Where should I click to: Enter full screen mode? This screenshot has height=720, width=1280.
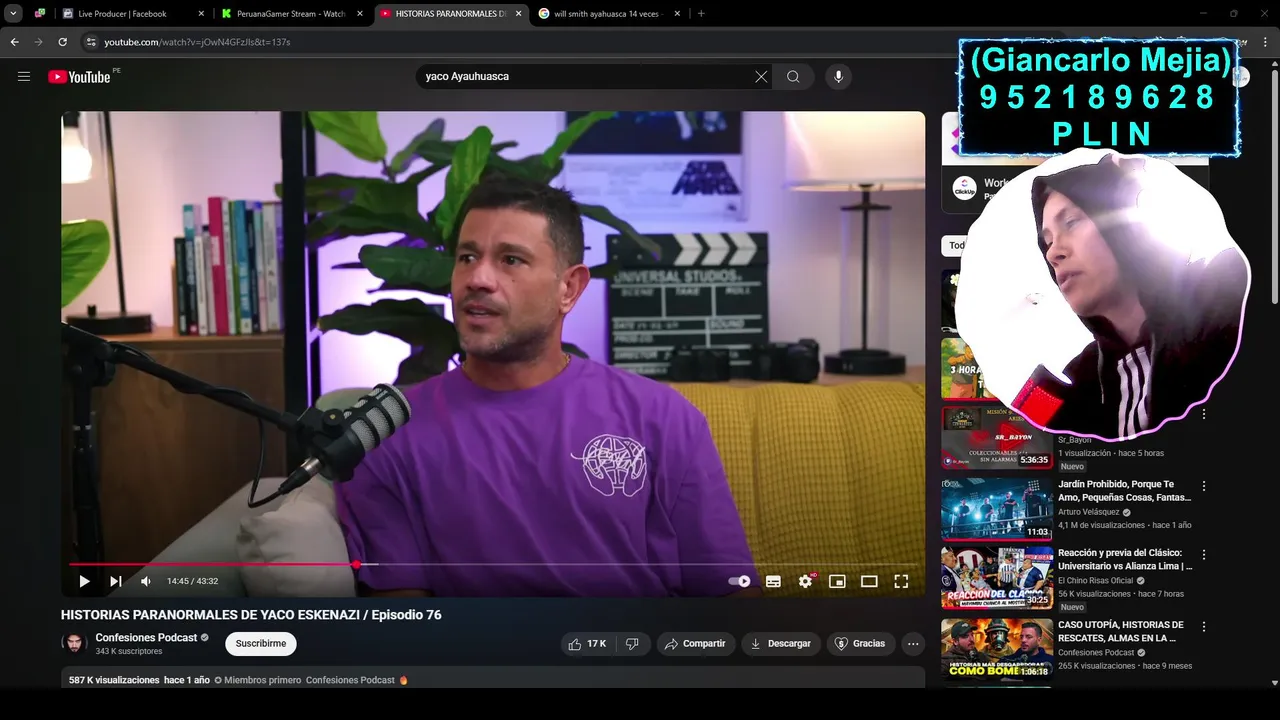pyautogui.click(x=901, y=581)
